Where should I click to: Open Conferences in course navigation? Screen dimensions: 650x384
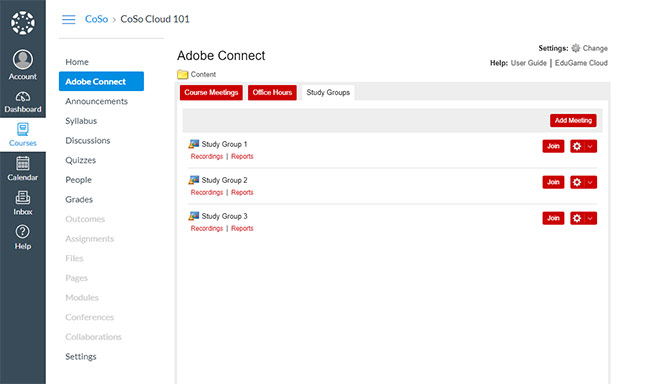[x=90, y=317]
